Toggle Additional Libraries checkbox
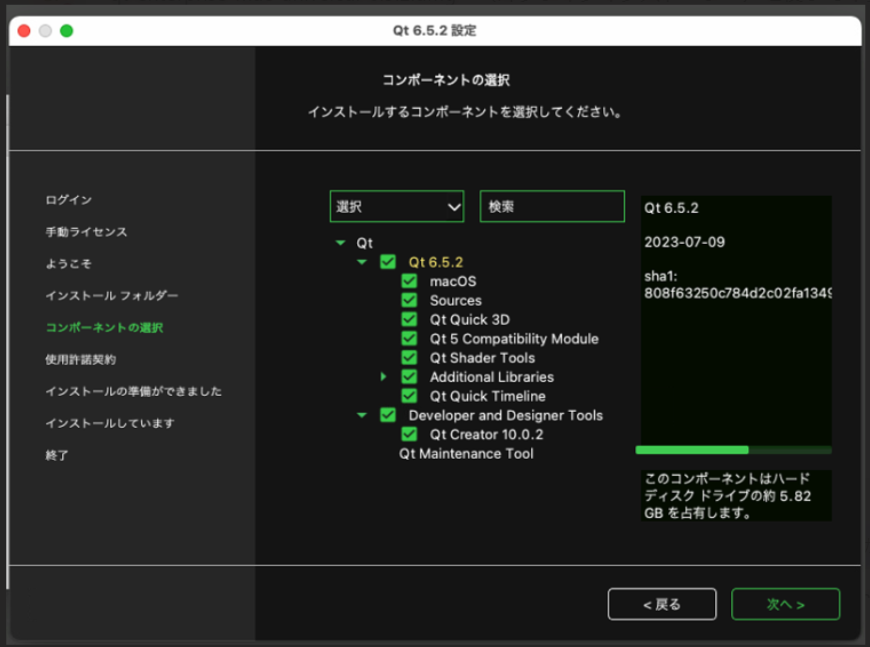 point(409,377)
